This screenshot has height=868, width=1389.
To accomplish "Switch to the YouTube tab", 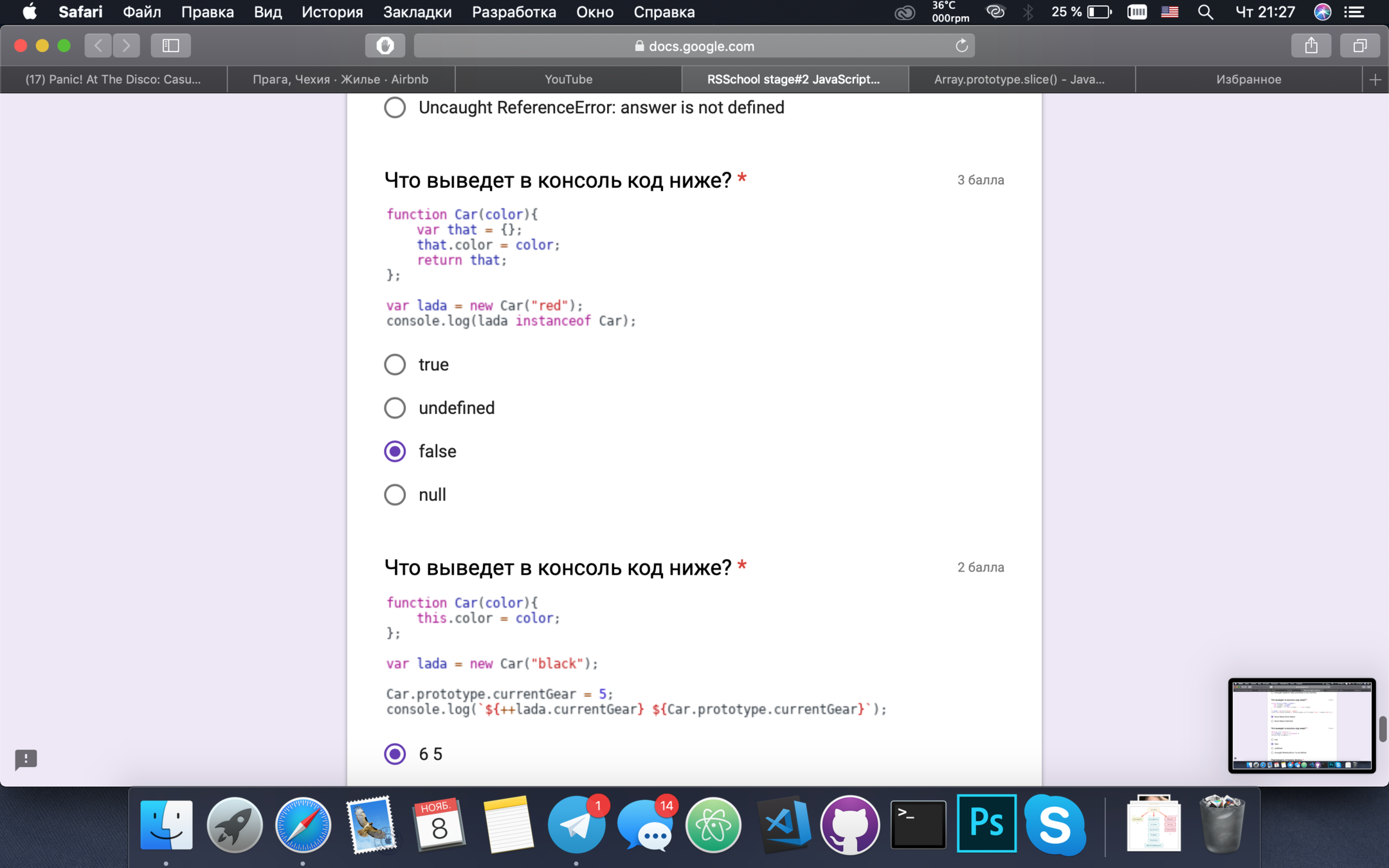I will 568,80.
